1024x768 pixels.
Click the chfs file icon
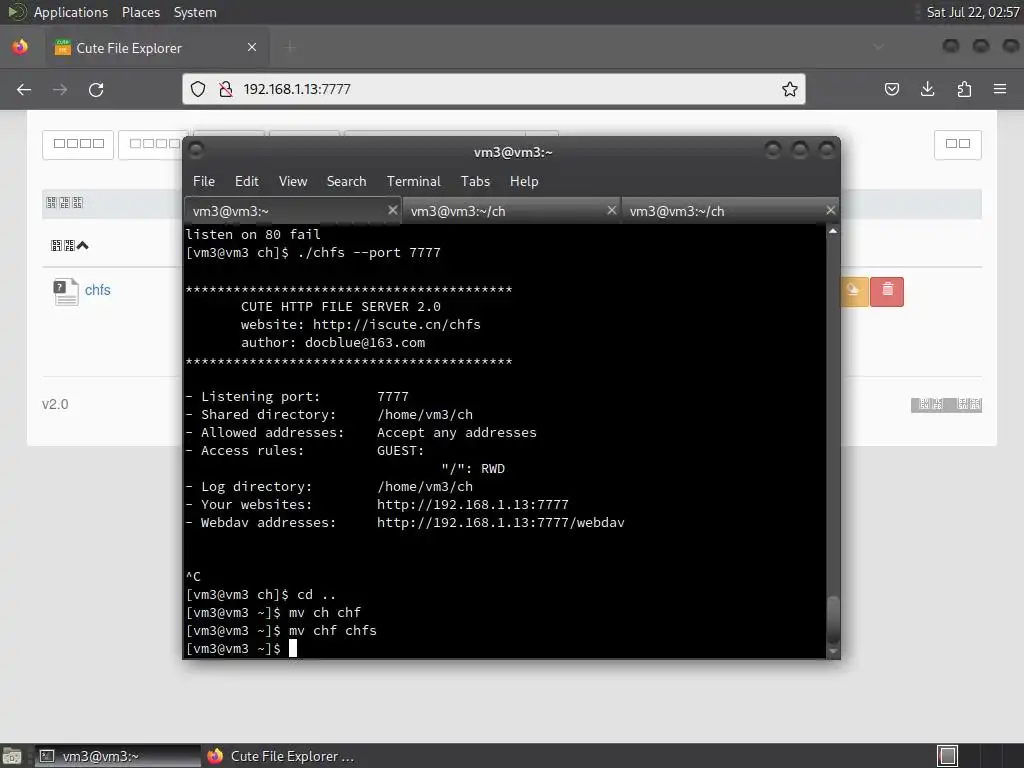coord(65,291)
